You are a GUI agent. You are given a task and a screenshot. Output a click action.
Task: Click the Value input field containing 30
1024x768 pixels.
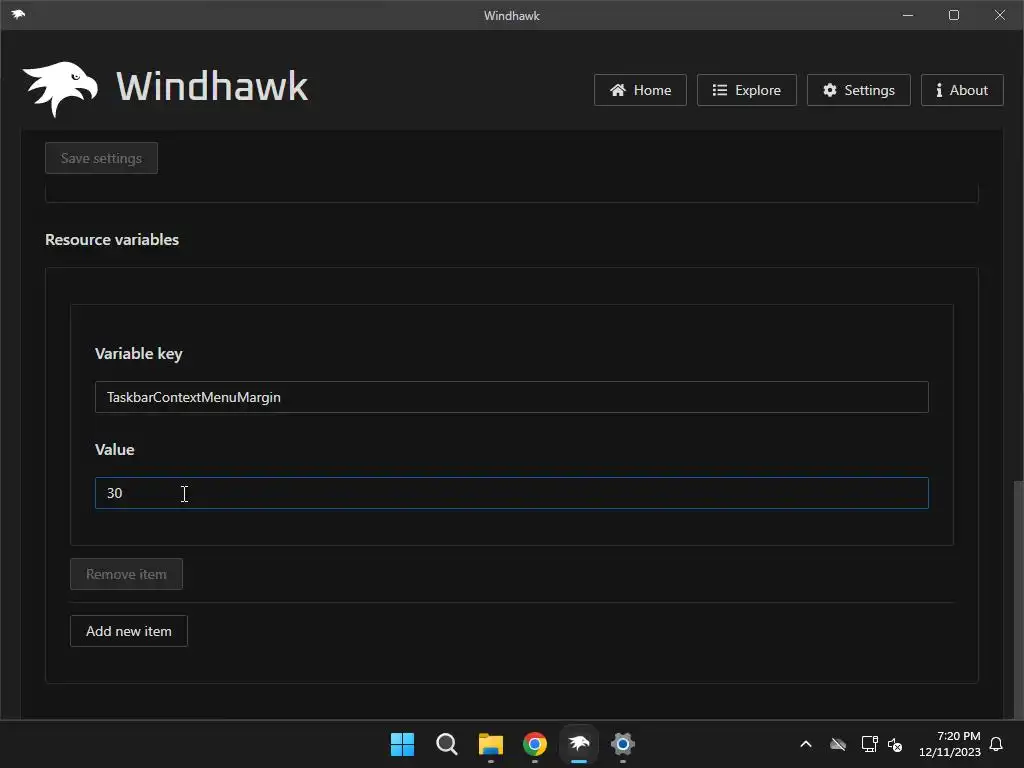coord(511,493)
